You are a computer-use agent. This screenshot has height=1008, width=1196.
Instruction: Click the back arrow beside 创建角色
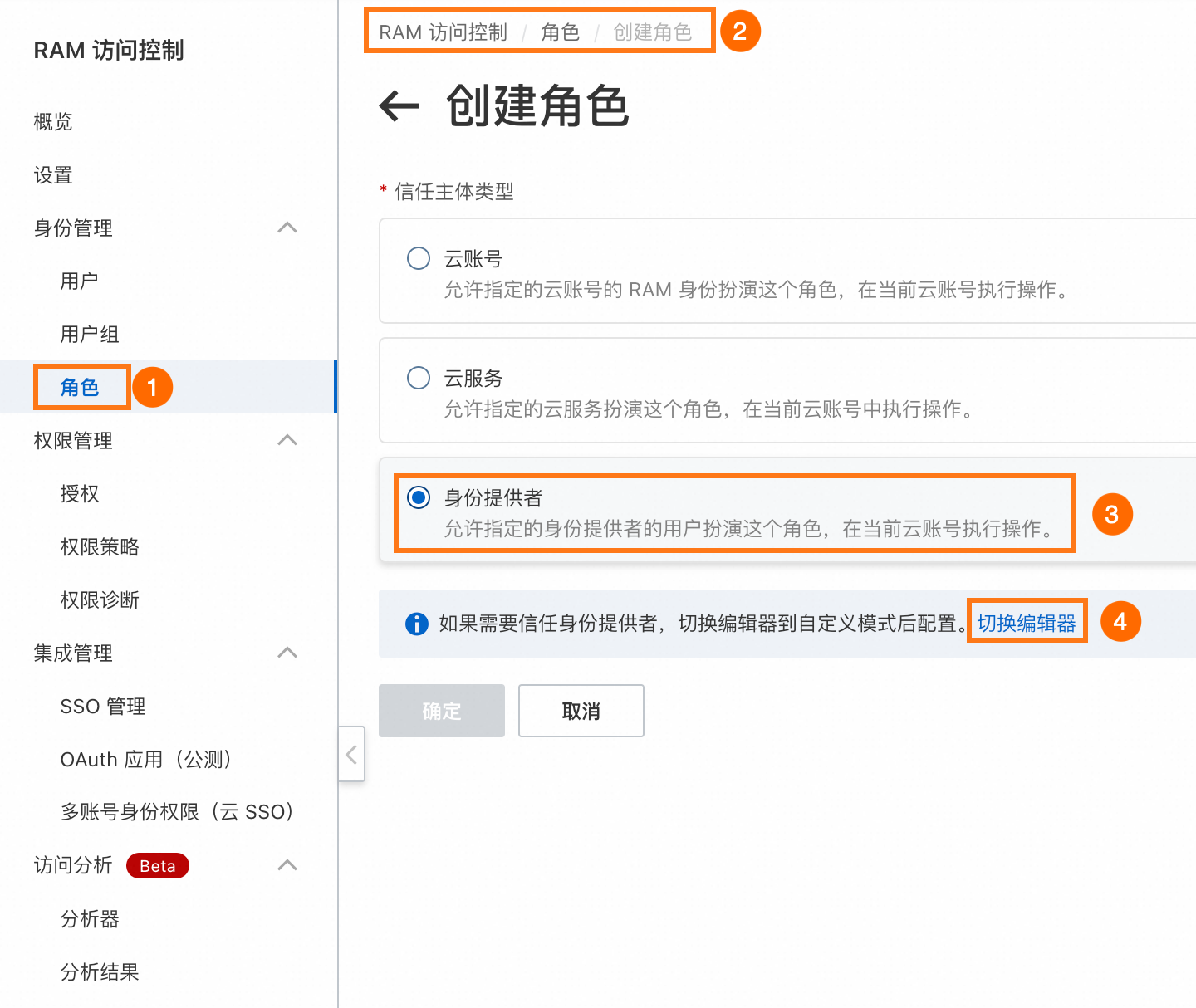click(399, 106)
